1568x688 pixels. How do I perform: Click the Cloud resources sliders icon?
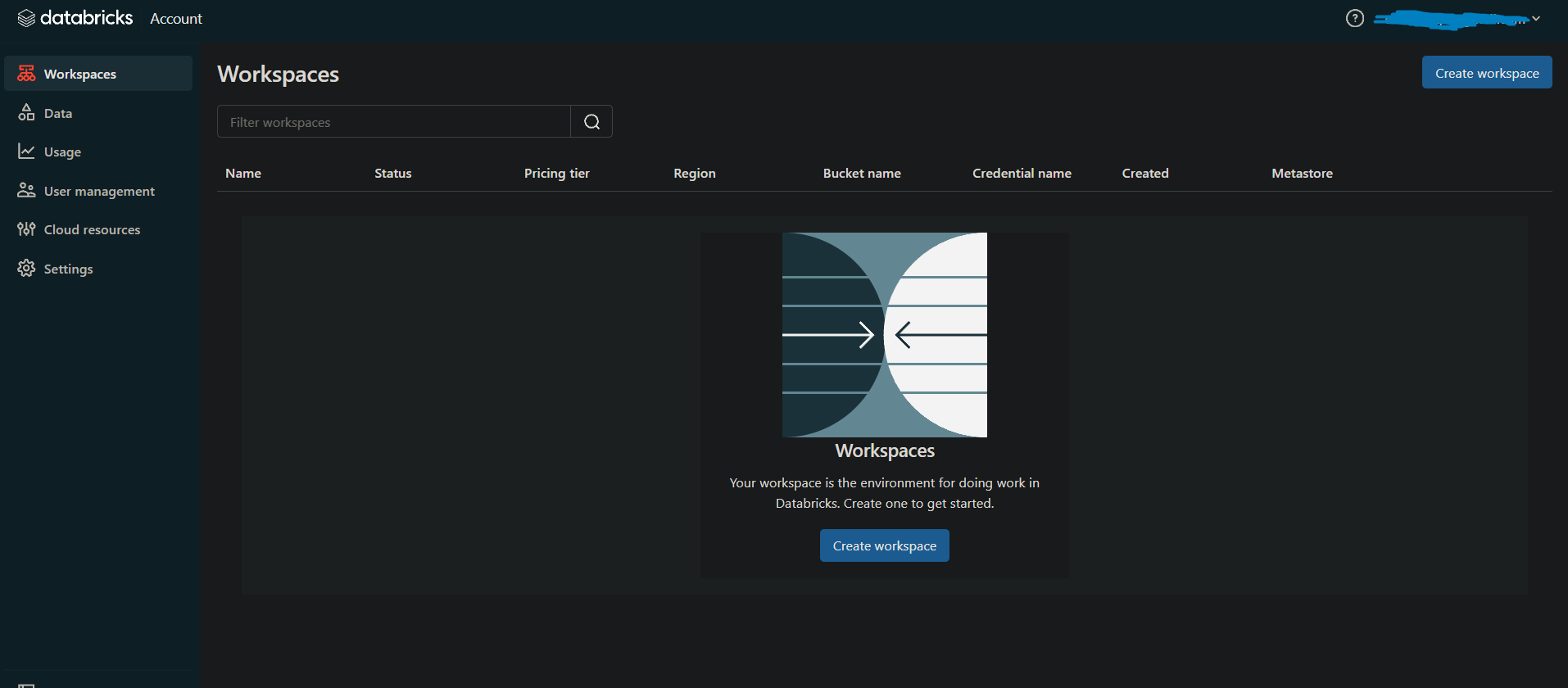(26, 229)
